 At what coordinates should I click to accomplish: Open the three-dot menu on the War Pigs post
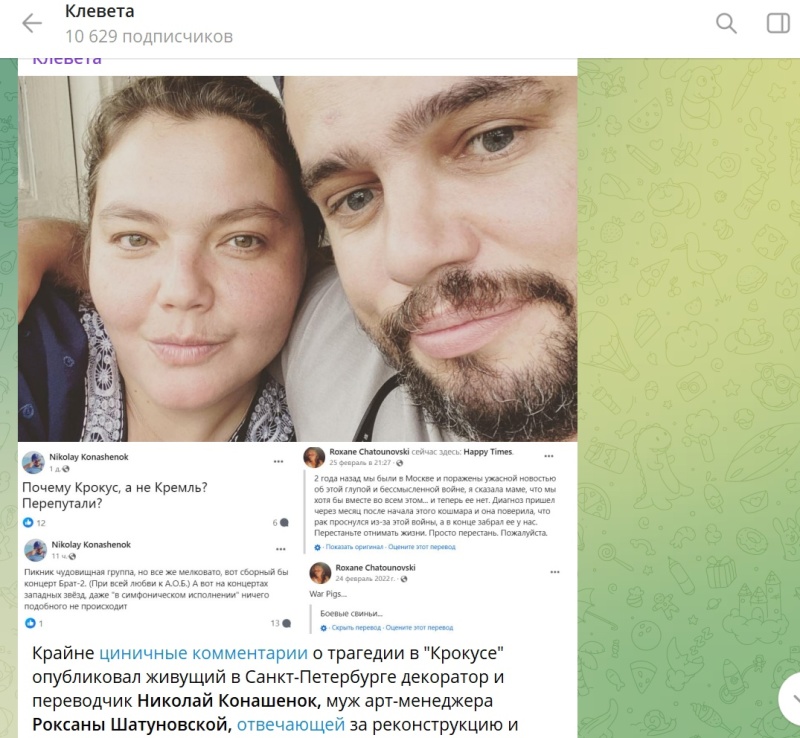coord(555,572)
